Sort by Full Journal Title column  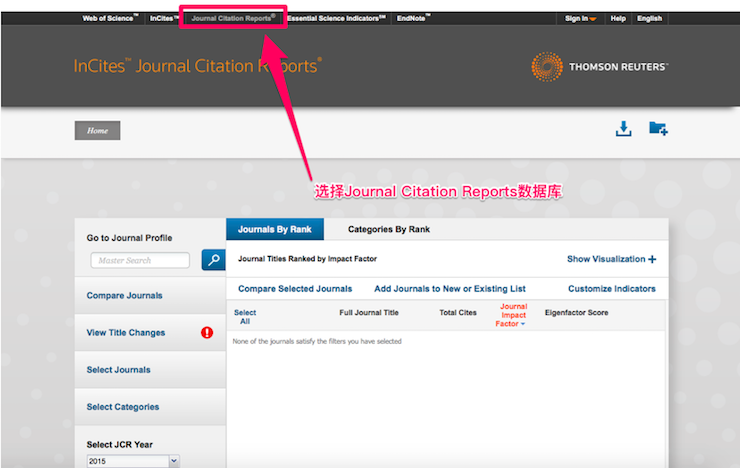[x=369, y=313]
